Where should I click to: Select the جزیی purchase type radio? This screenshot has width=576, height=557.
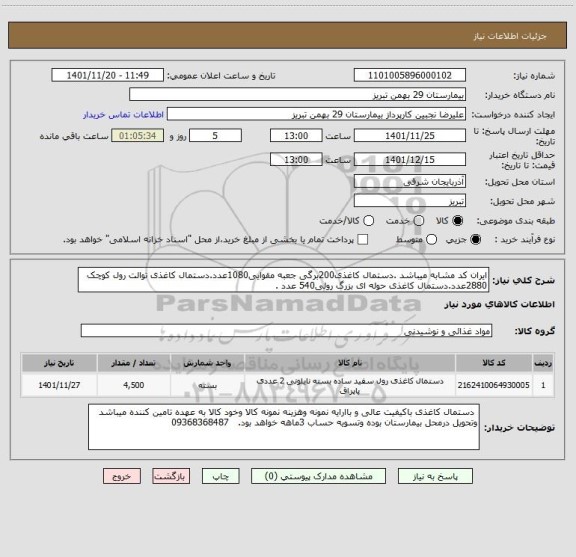tap(475, 240)
